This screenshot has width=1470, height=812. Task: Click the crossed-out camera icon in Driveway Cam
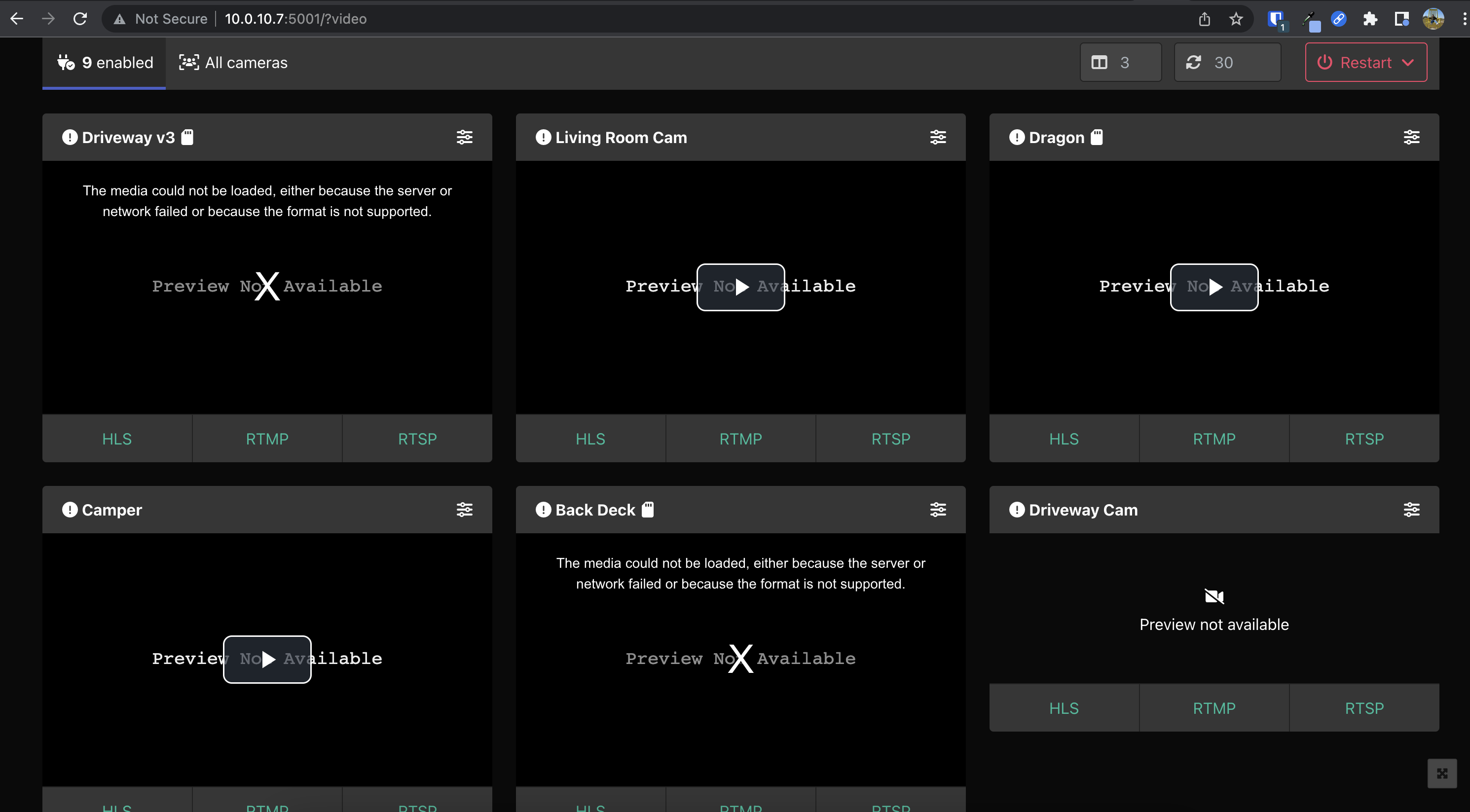pyautogui.click(x=1214, y=596)
